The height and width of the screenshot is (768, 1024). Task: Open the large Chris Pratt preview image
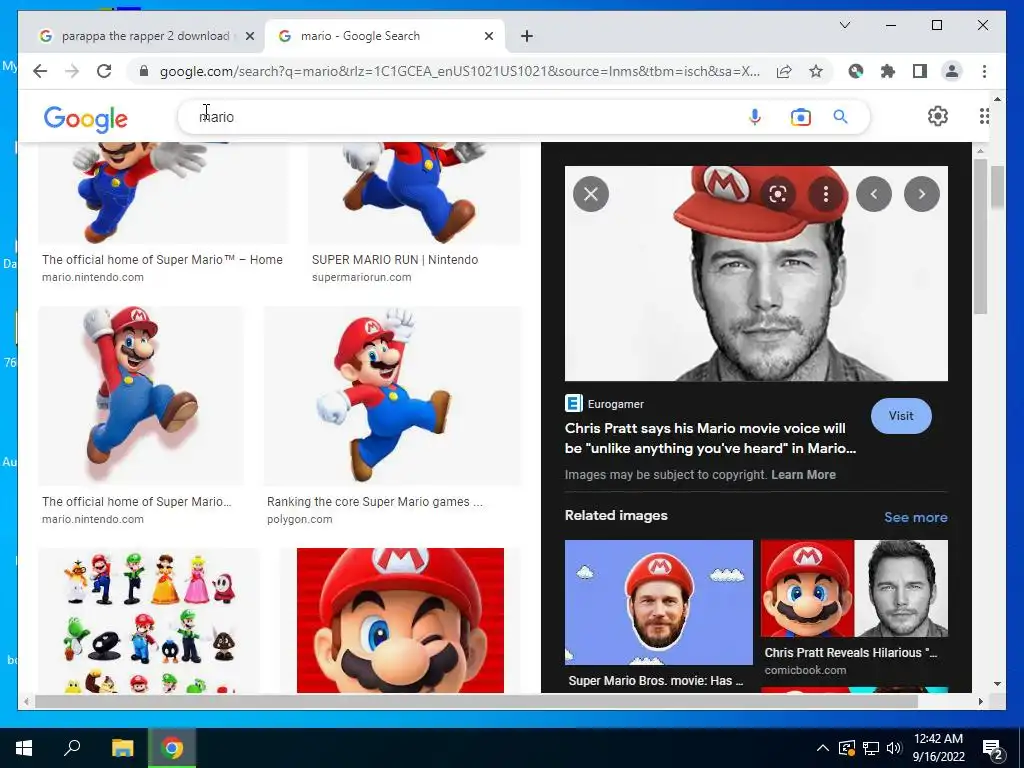[x=756, y=274]
